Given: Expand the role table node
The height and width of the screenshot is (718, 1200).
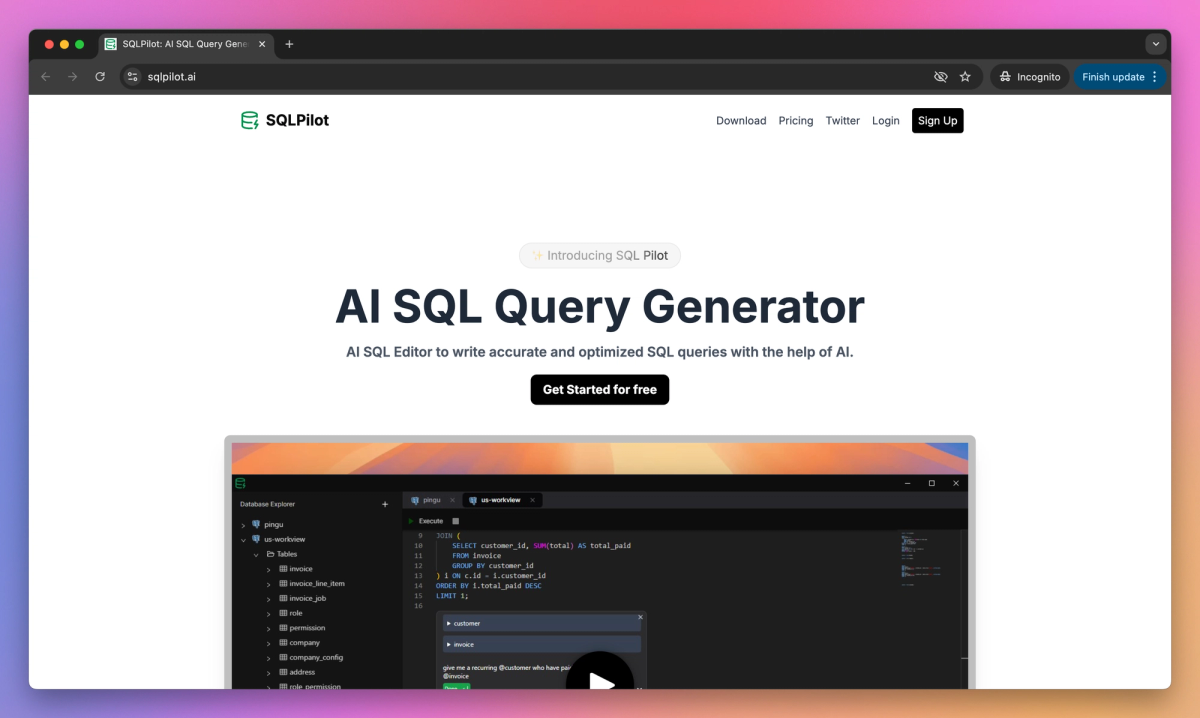Looking at the screenshot, I should pos(269,613).
